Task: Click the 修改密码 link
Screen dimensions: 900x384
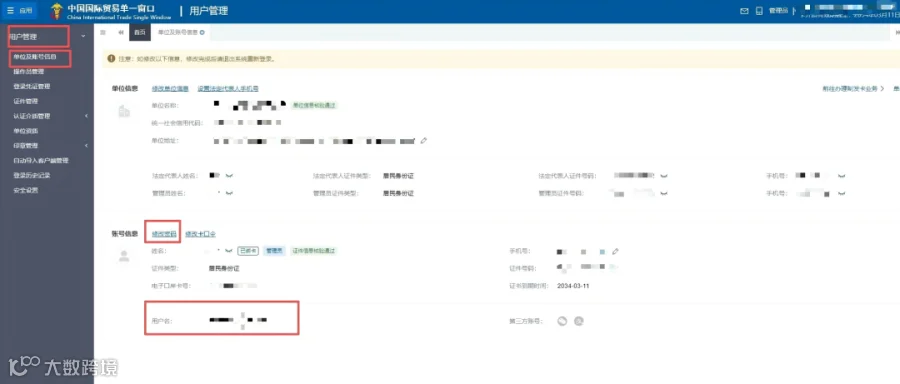Action: [164, 234]
